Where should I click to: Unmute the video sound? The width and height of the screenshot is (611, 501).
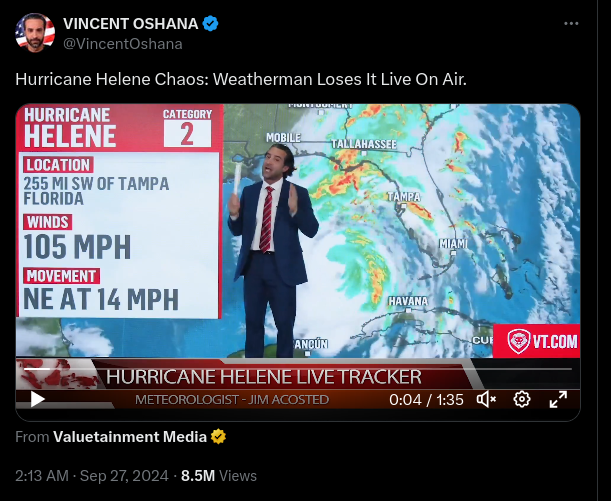tap(486, 399)
